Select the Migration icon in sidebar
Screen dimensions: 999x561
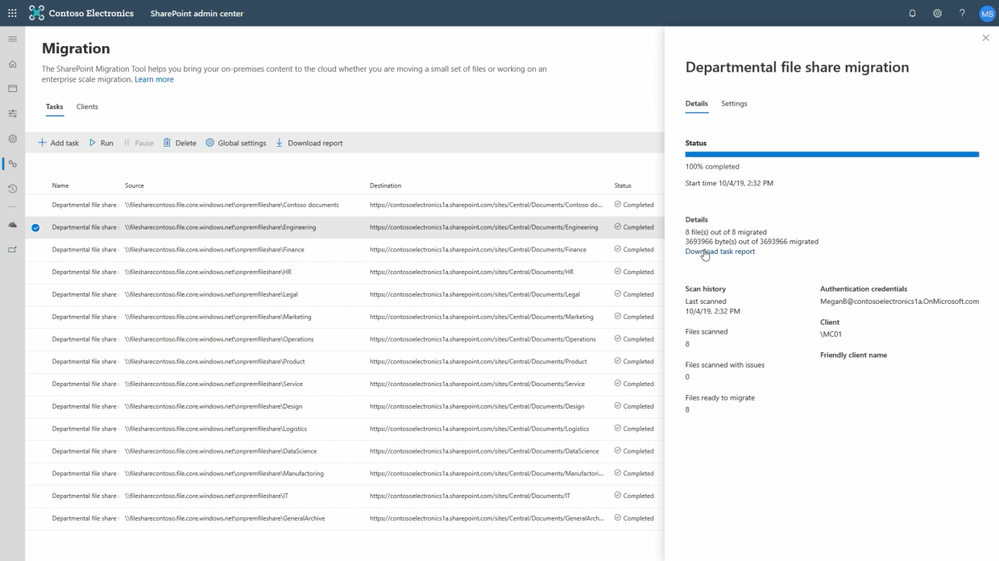[x=12, y=164]
